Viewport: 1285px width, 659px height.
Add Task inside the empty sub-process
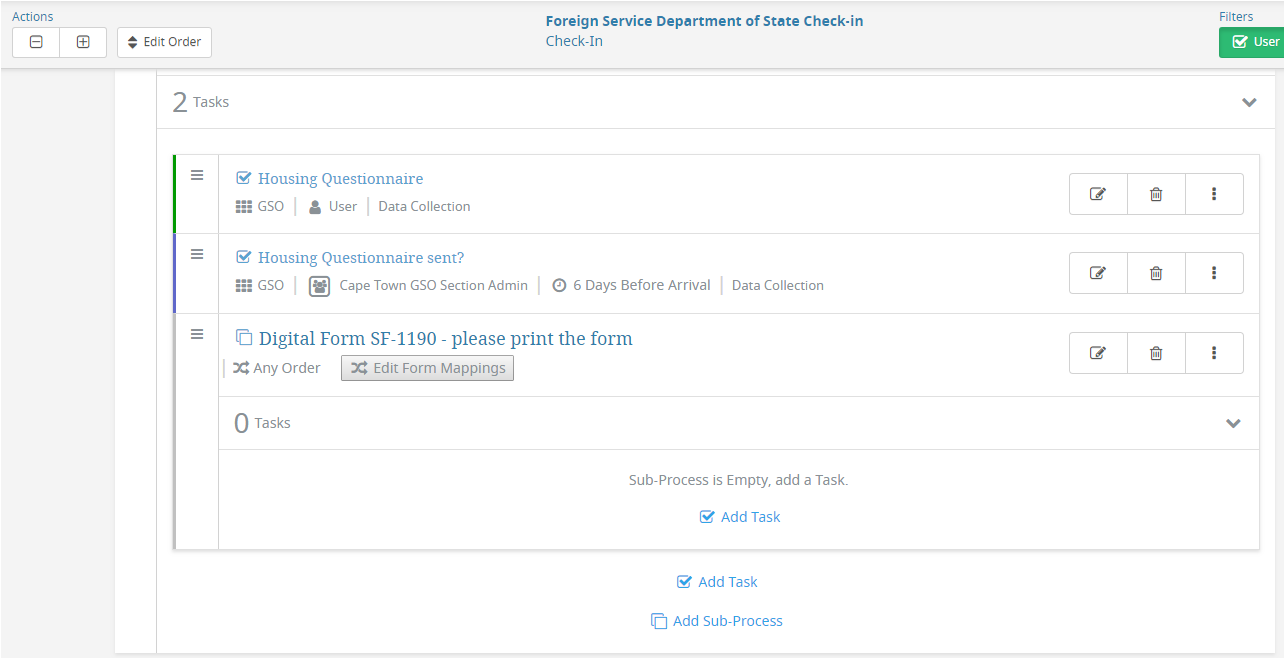(x=740, y=517)
